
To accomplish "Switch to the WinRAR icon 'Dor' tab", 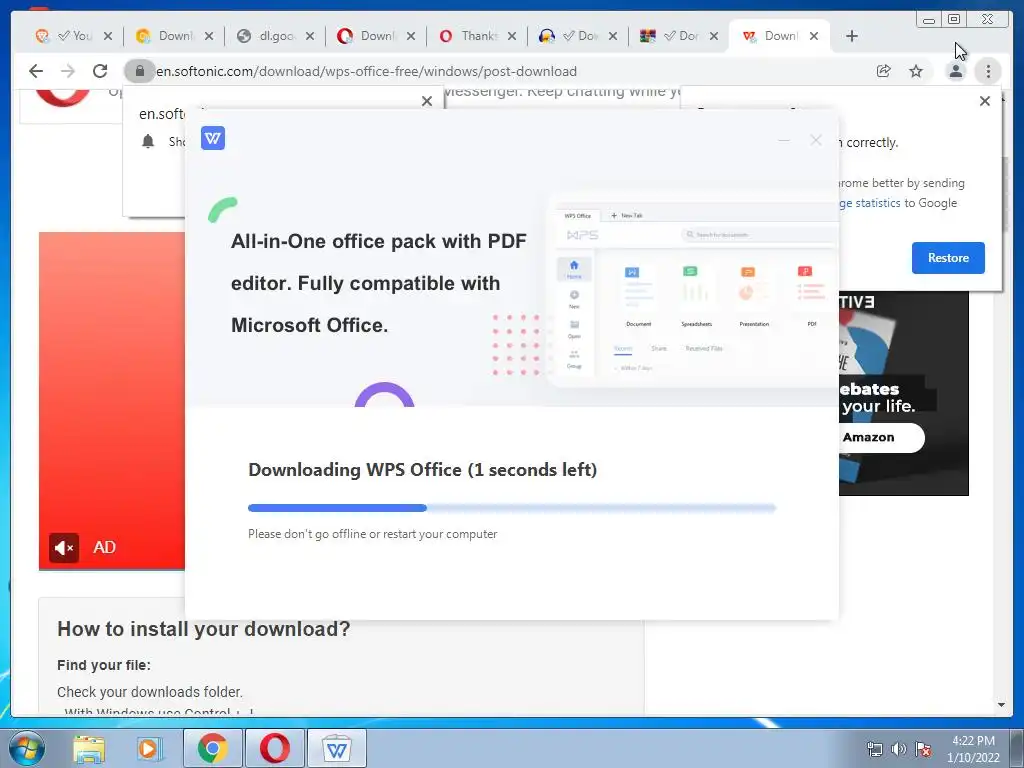I will pyautogui.click(x=677, y=36).
